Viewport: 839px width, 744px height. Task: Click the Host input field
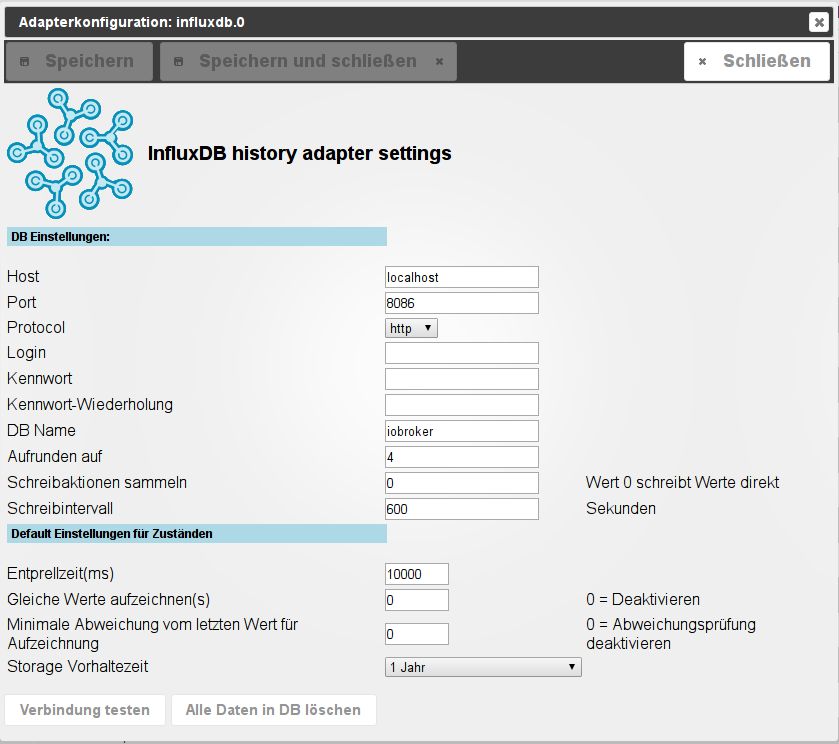pyautogui.click(x=462, y=277)
